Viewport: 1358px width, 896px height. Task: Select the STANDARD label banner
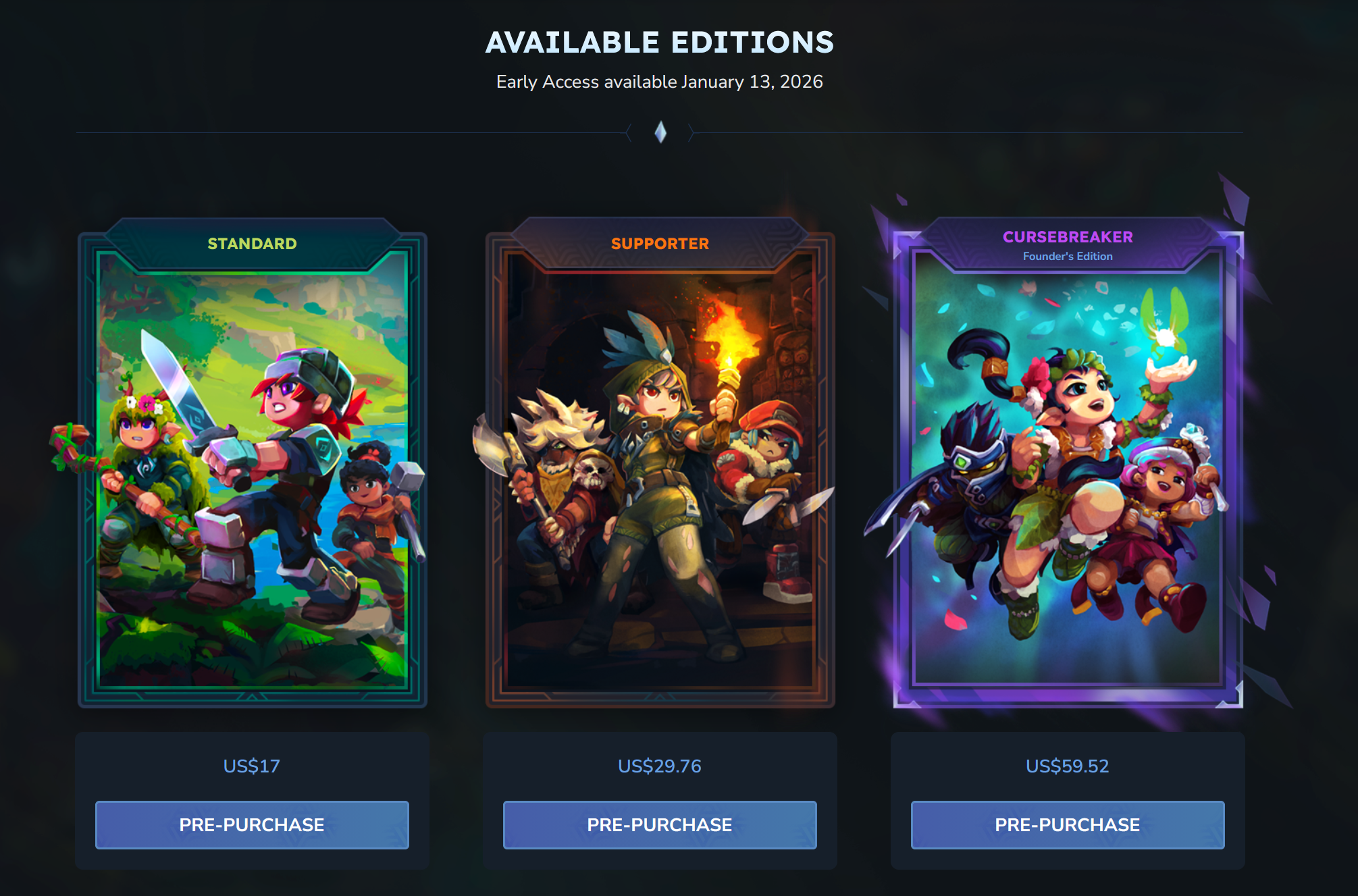click(x=252, y=244)
